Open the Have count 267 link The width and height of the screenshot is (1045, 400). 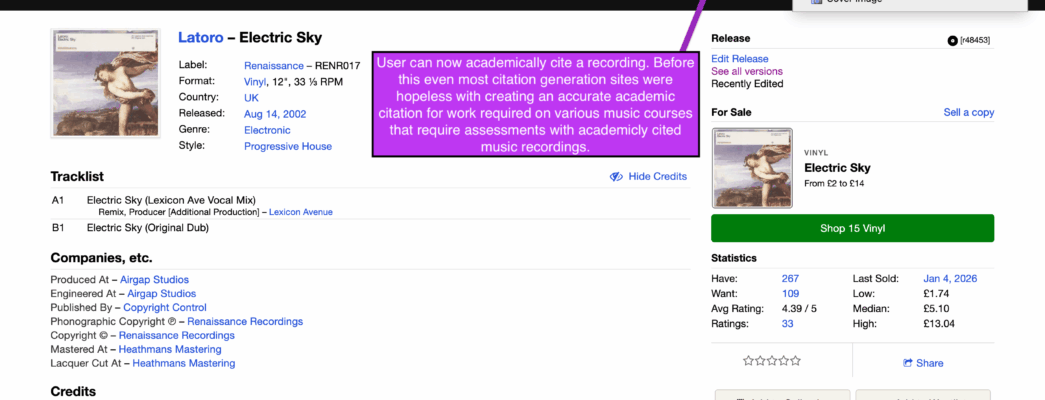click(x=790, y=278)
